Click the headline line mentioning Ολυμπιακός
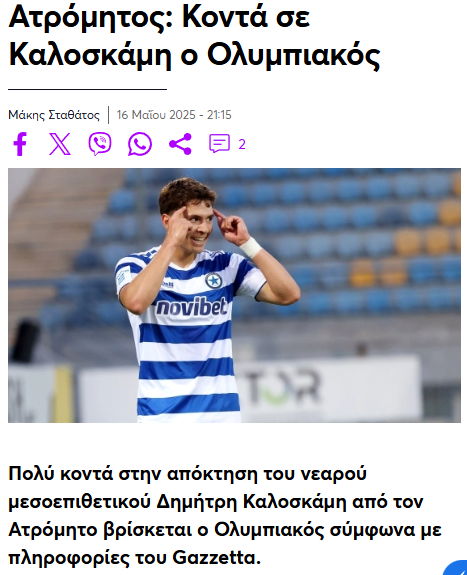This screenshot has width=467, height=575. pyautogui.click(x=194, y=55)
